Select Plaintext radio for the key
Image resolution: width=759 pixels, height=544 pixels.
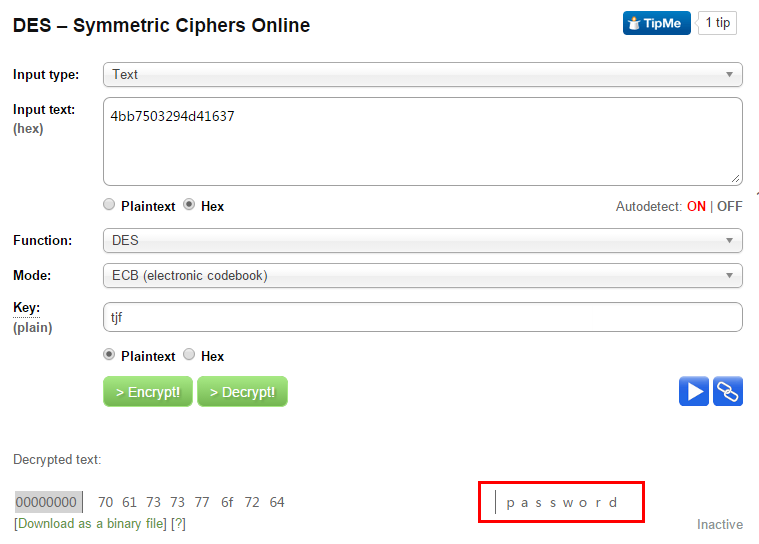pos(109,355)
